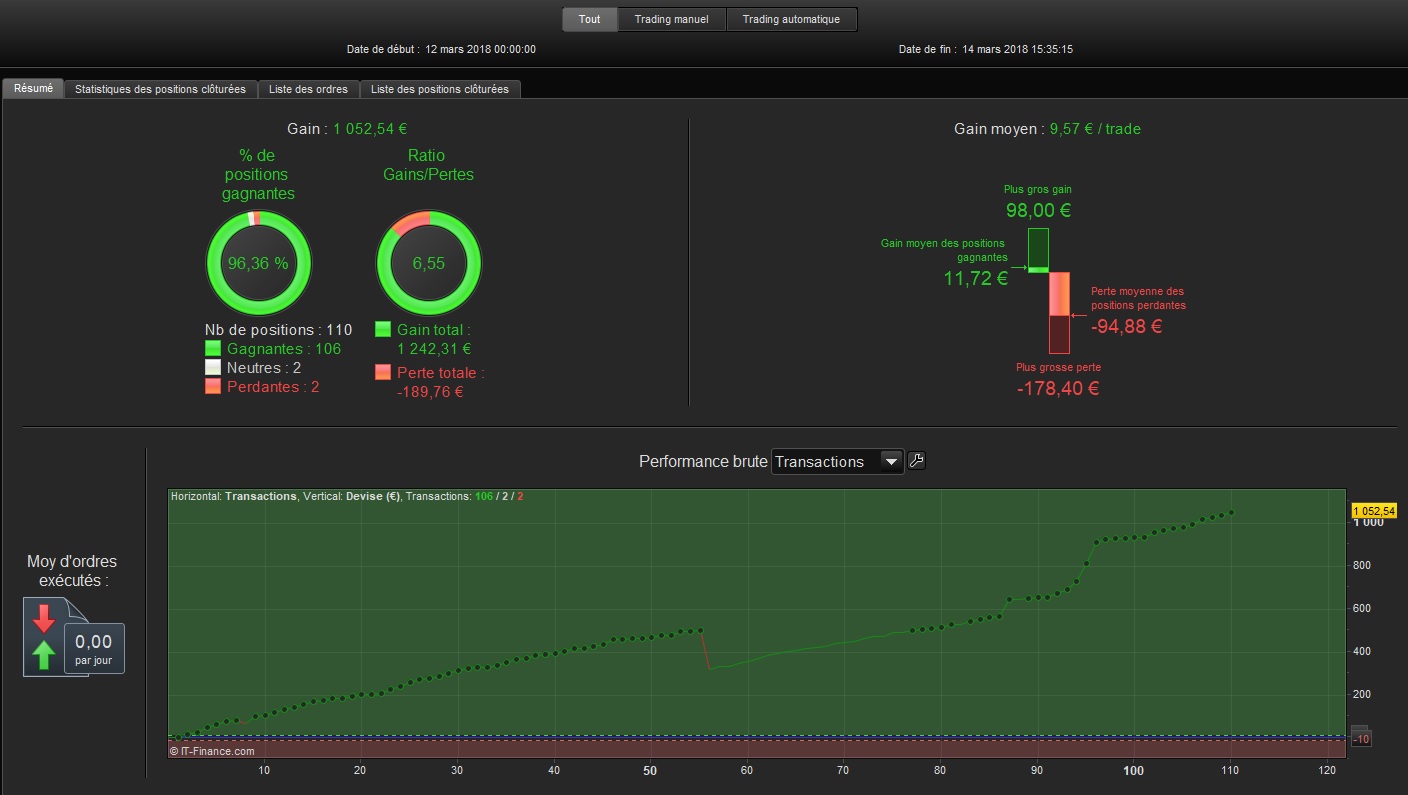Open the chart settings wrench icon
Viewport: 1408px width, 795px height.
pyautogui.click(x=916, y=461)
